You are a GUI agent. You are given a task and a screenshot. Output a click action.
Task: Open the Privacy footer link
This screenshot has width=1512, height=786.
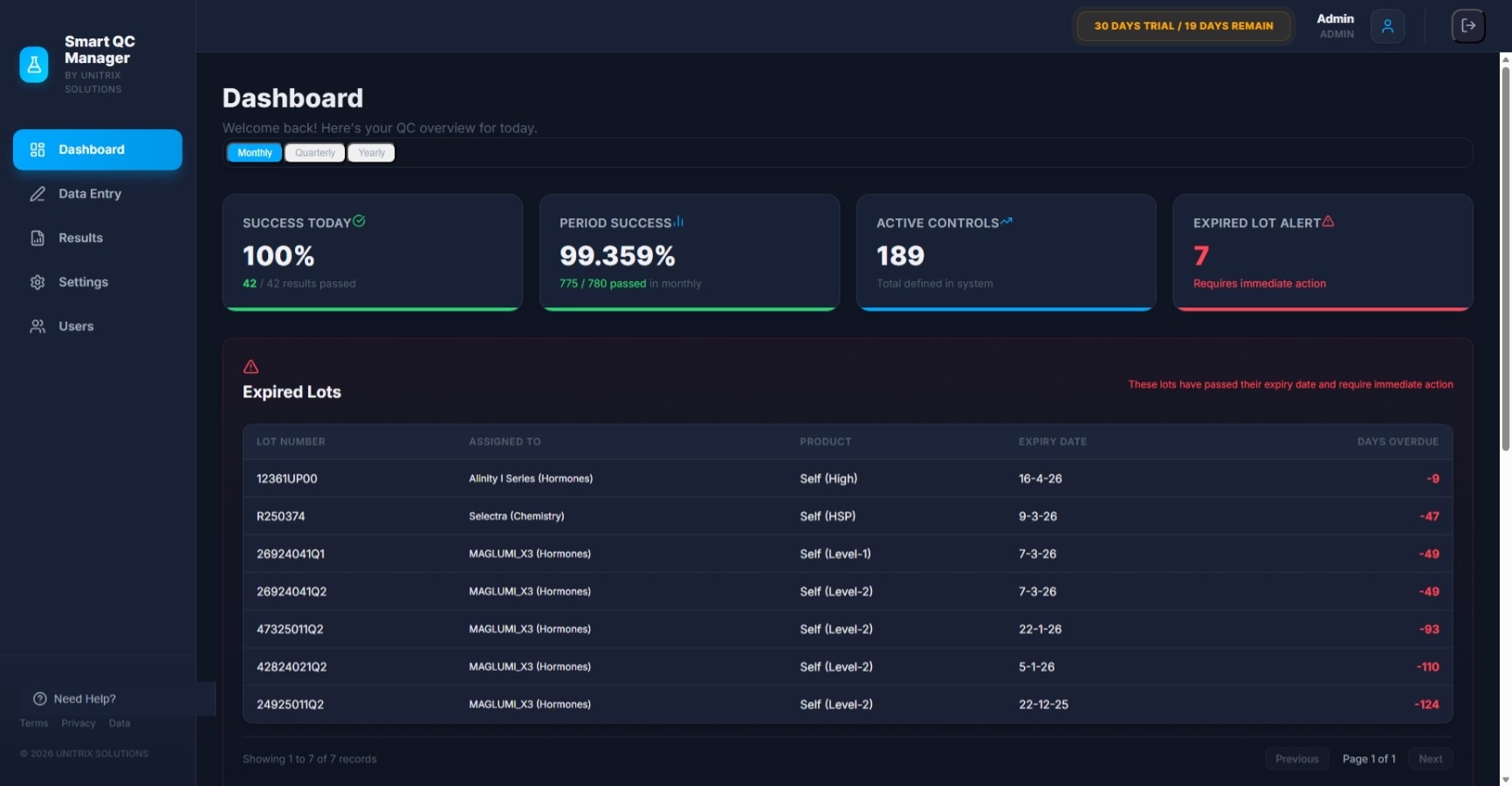point(79,723)
